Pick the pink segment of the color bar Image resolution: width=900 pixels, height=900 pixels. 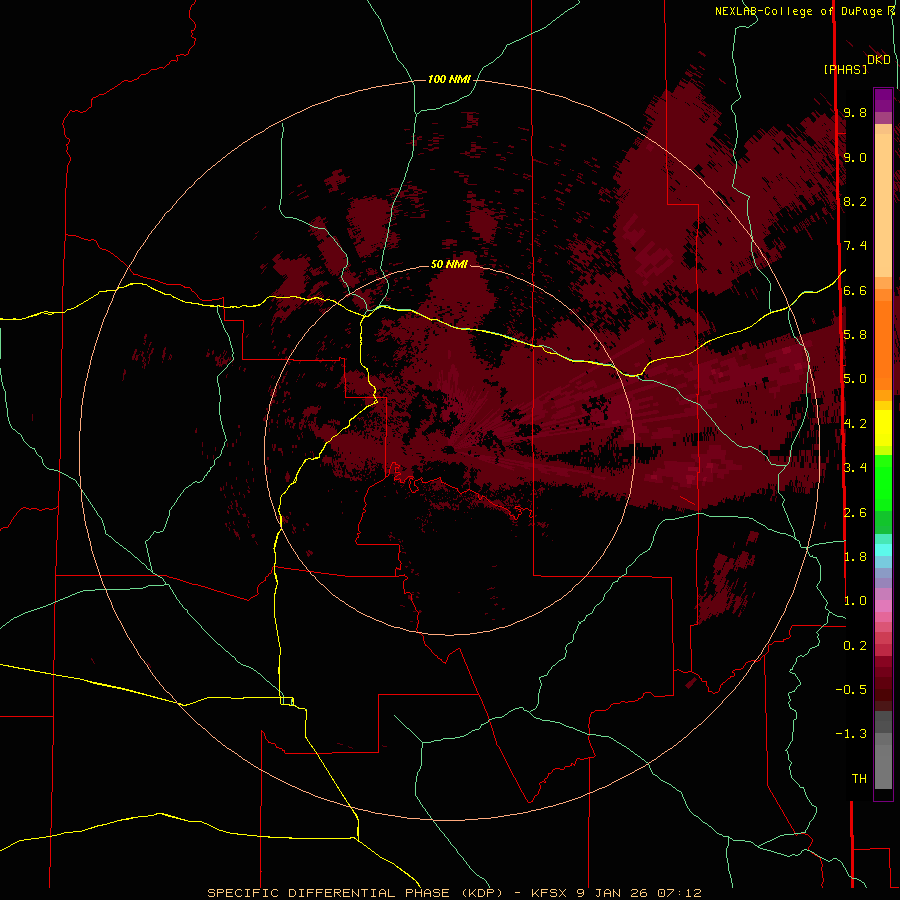point(883,606)
